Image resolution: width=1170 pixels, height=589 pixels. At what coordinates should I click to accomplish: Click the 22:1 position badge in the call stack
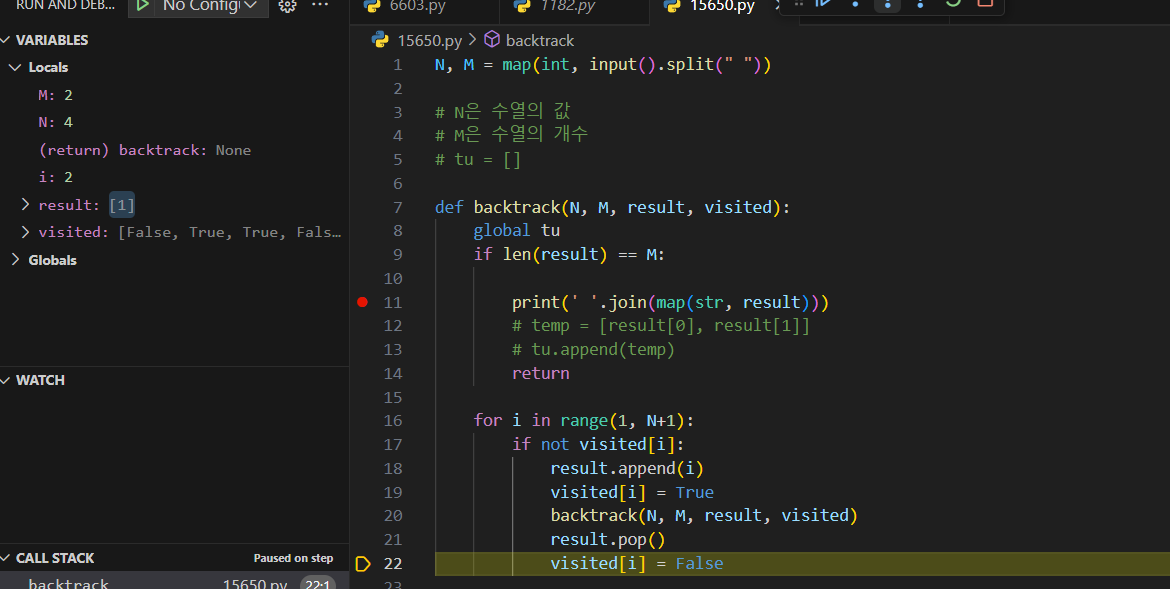318,583
